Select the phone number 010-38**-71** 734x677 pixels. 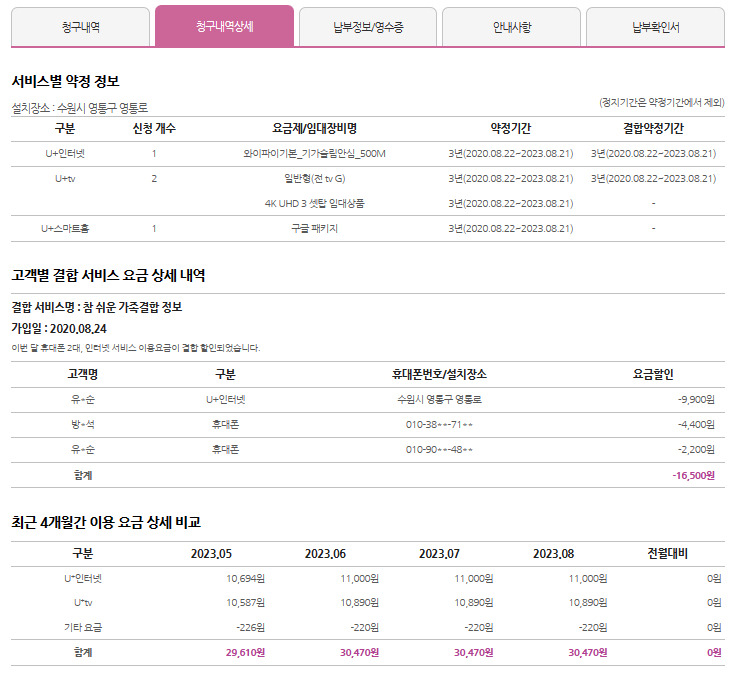[x=439, y=425]
